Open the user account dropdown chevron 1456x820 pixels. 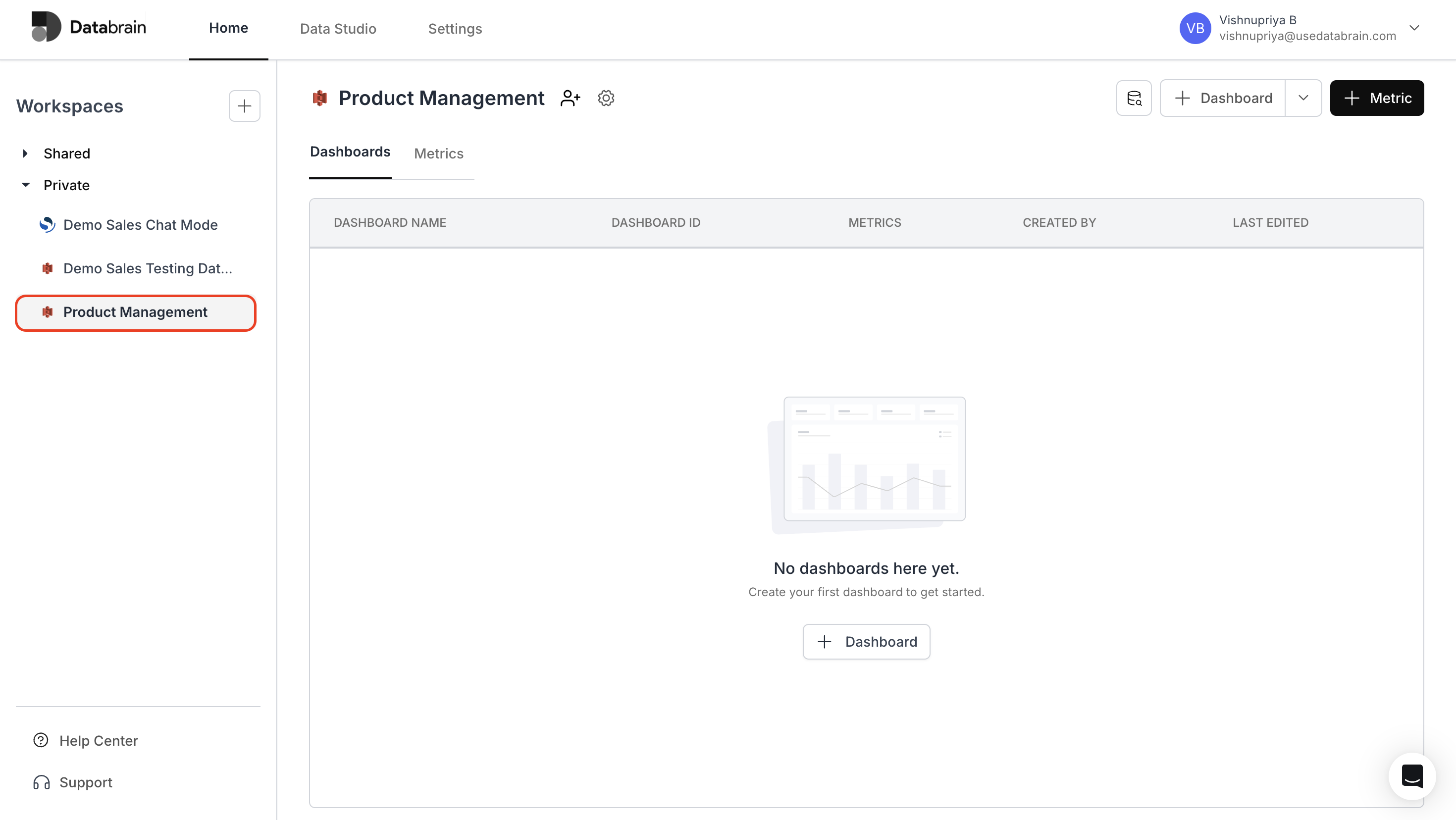pos(1414,28)
